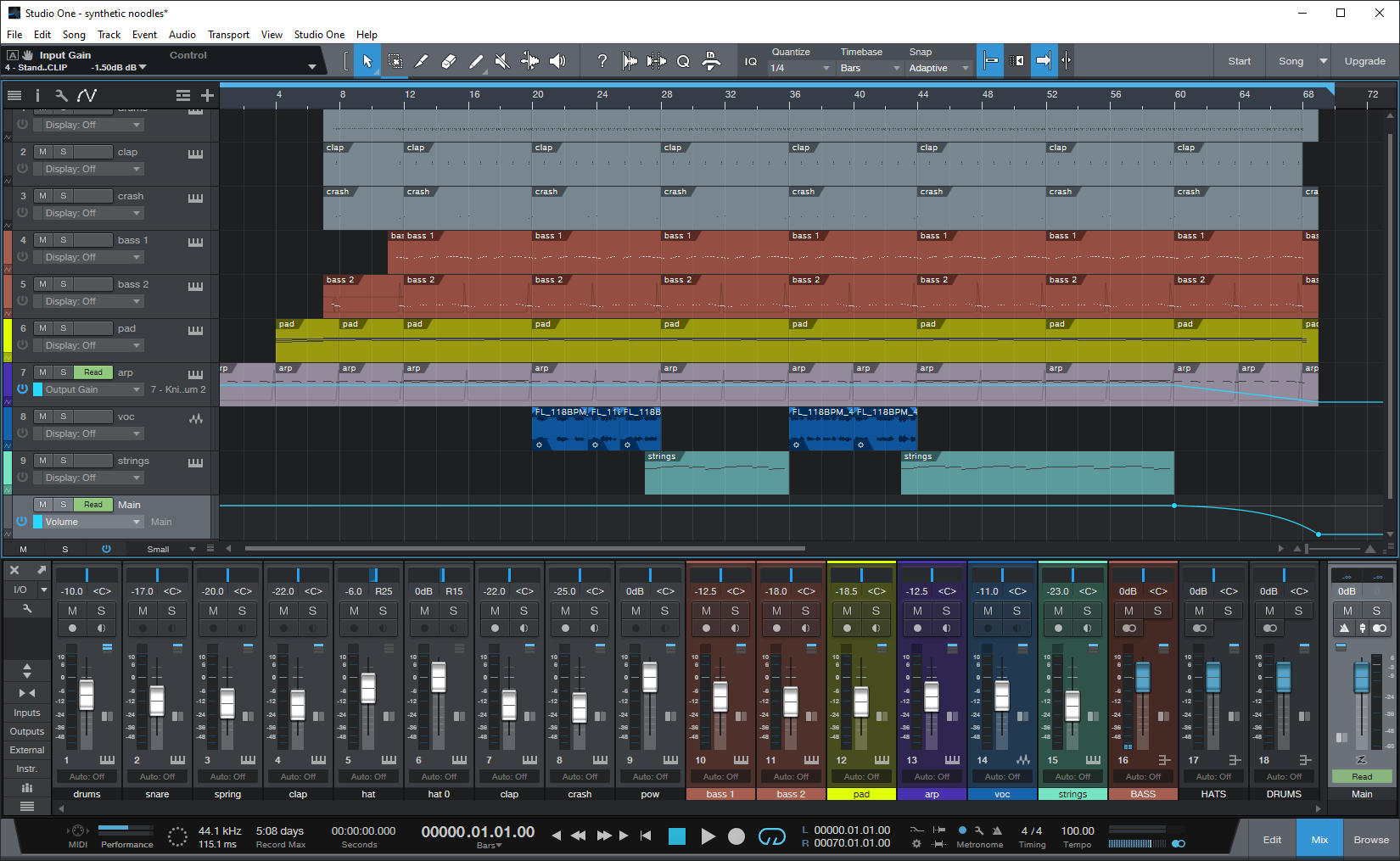Open pad track Display Off dropdown

(92, 345)
